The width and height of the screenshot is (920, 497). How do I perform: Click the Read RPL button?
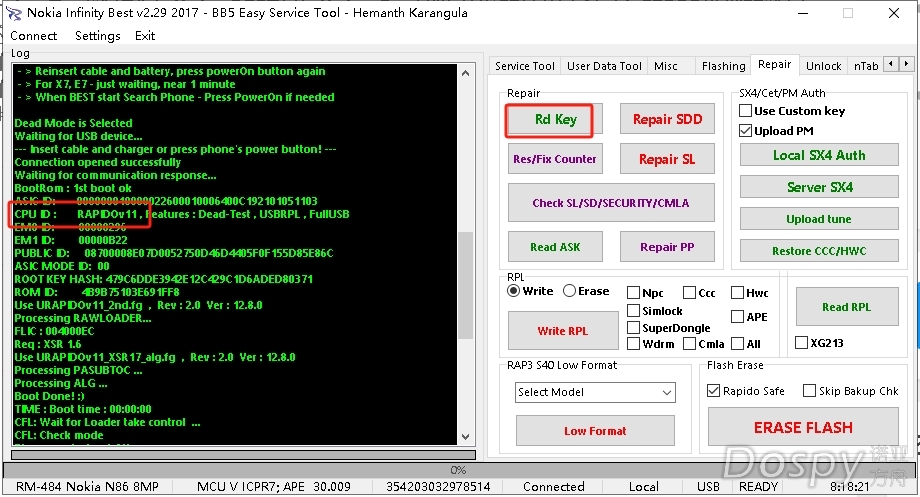tap(847, 307)
